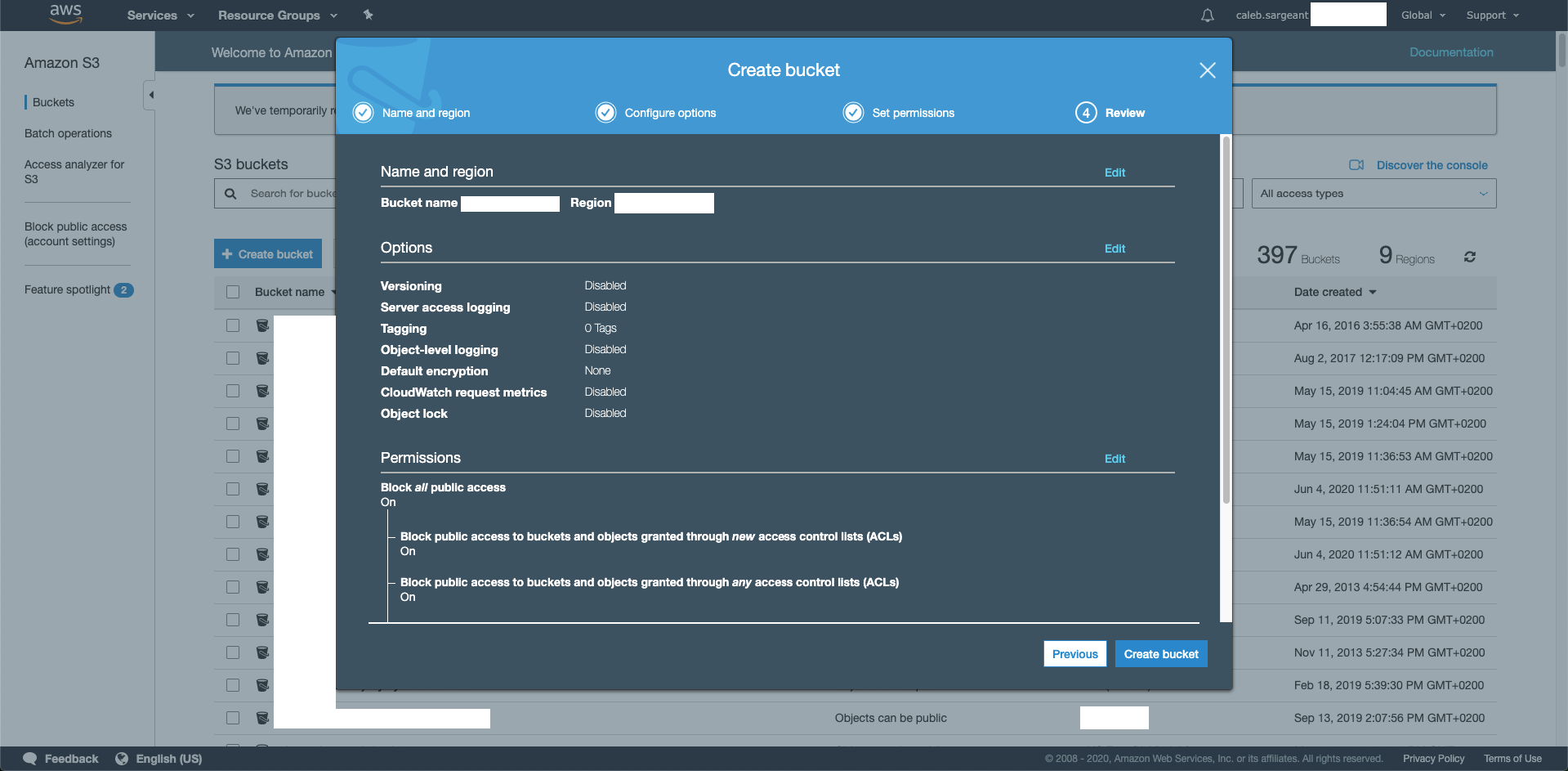Tick checkbox for bucket created Feb 18, 2019

[233, 685]
